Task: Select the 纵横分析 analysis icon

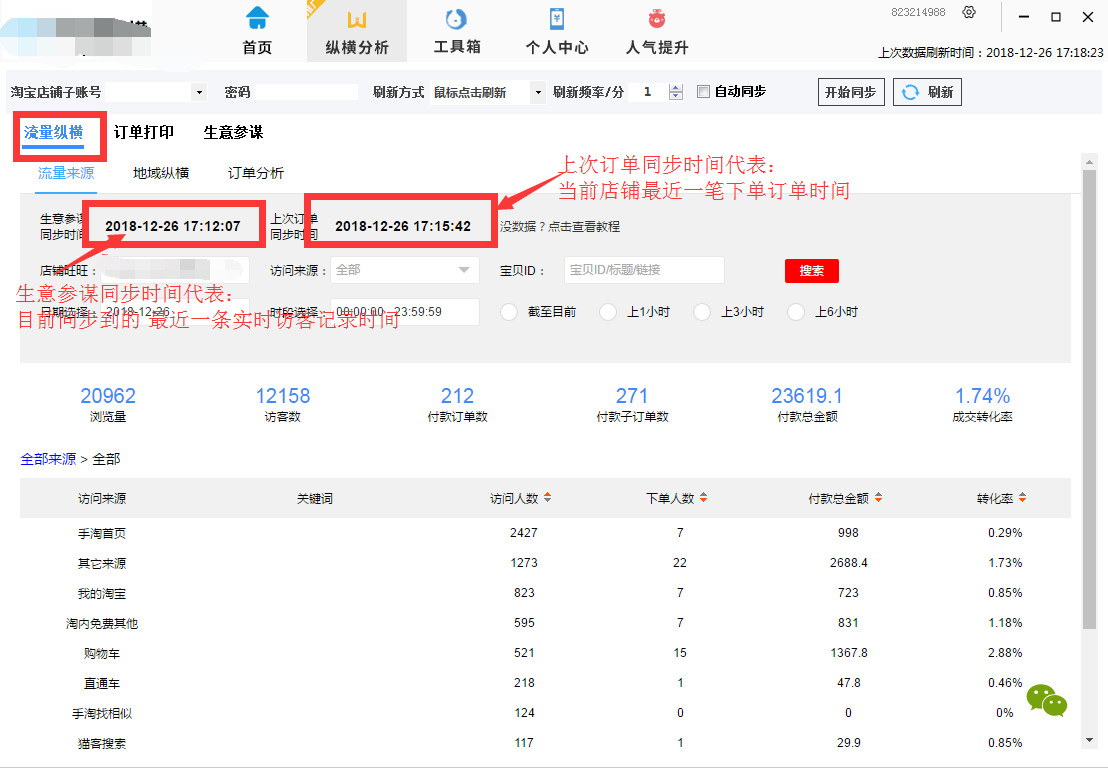Action: click(x=357, y=20)
